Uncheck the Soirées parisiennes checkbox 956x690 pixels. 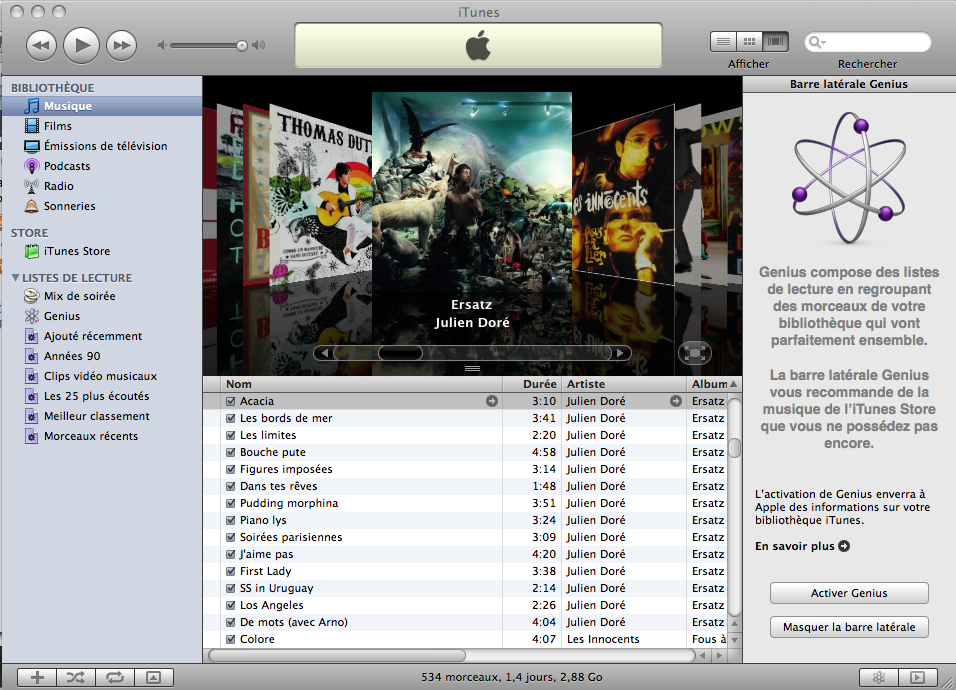(x=230, y=538)
